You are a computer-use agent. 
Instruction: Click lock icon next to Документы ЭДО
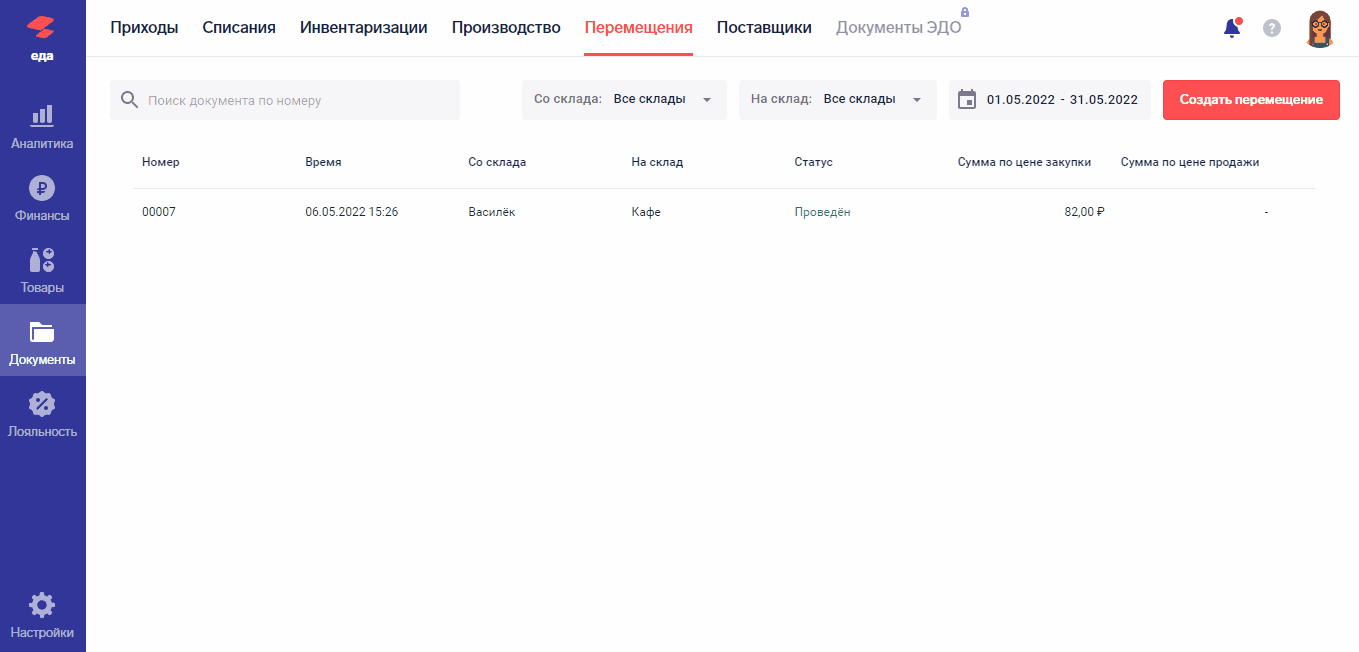tap(965, 12)
